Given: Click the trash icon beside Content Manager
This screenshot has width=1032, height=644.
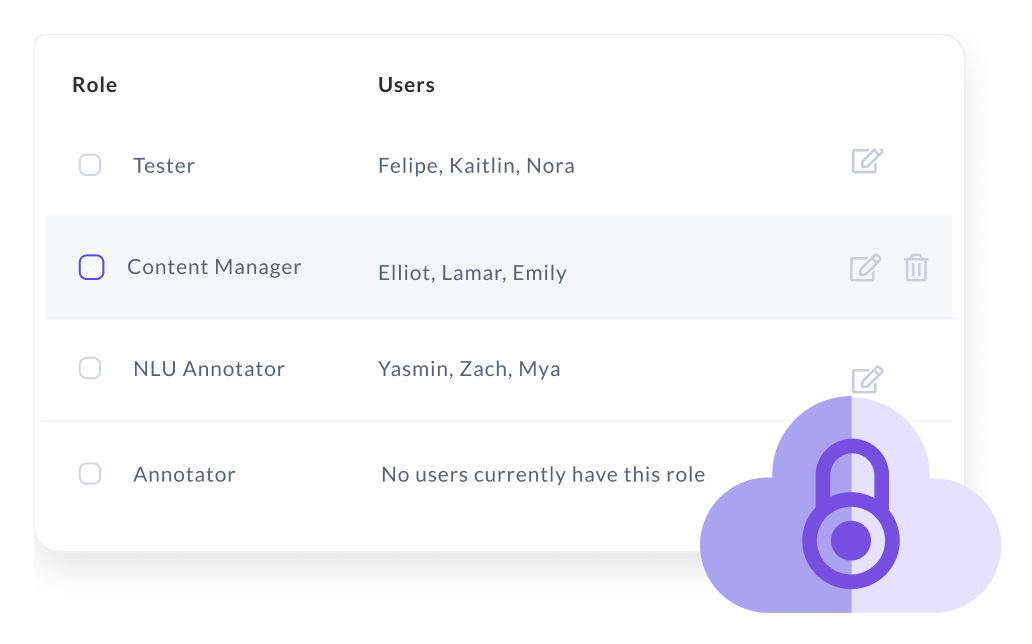Looking at the screenshot, I should pos(918,268).
